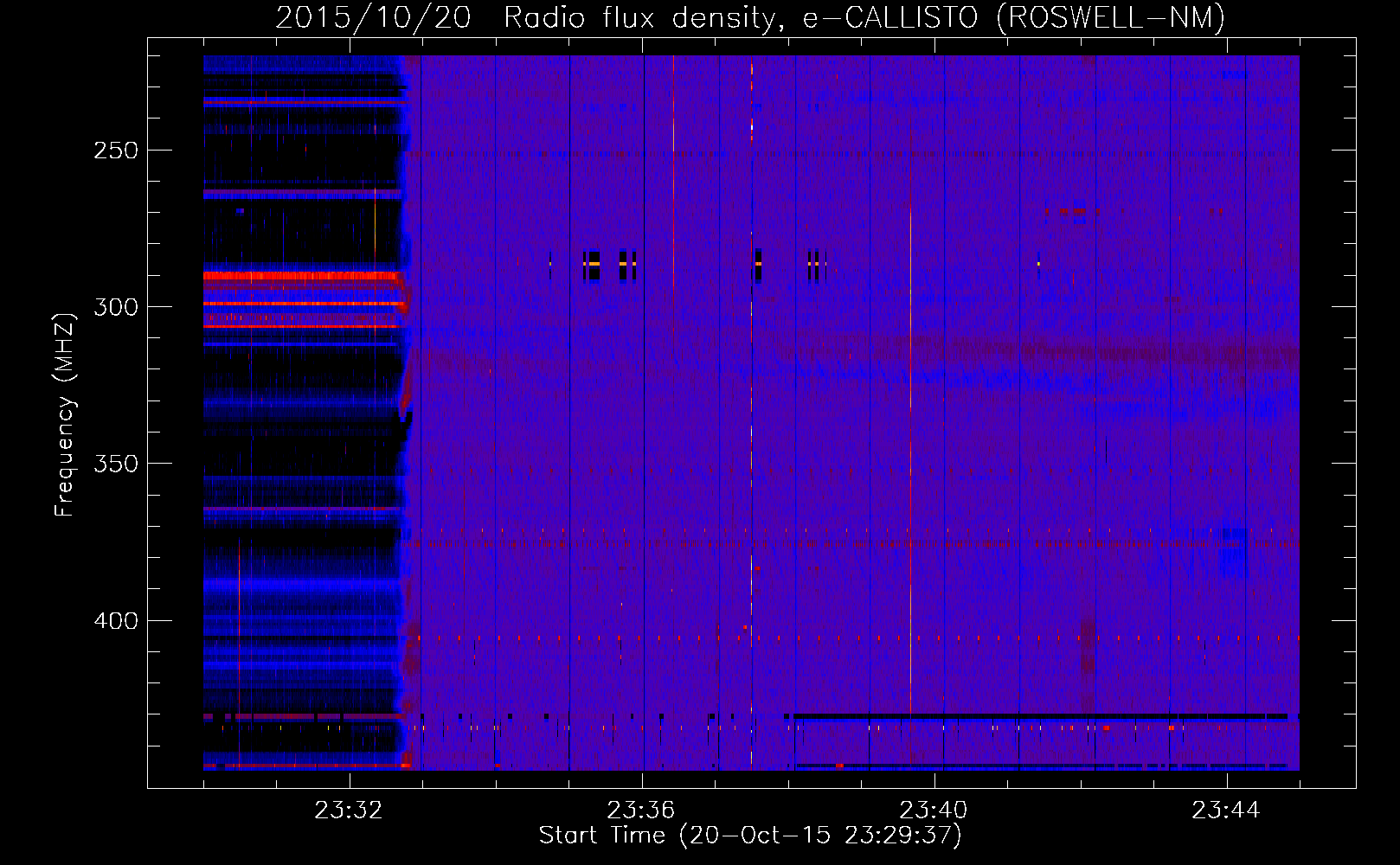Select the 300 frequency tick label
1400x865 pixels.
point(116,307)
